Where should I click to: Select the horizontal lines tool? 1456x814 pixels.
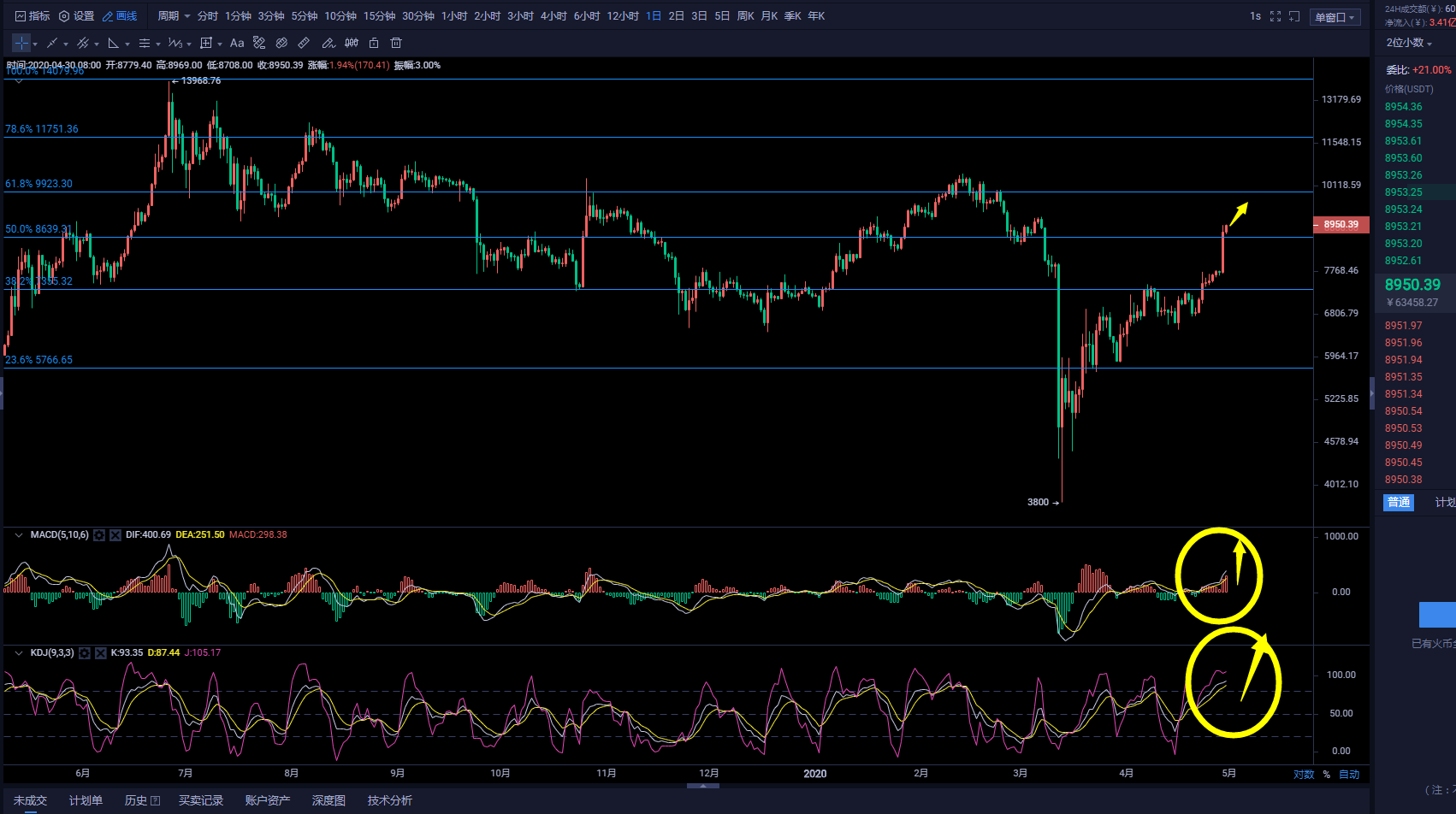[145, 43]
